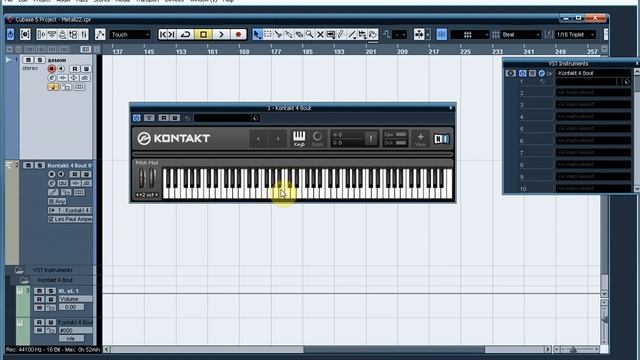Open Kontakt 4 8out slot in VST Instruments

pos(593,73)
